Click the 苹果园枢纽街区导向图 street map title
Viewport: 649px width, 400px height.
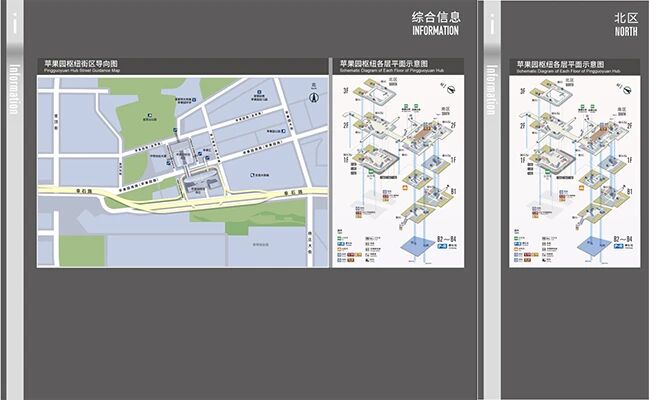pyautogui.click(x=82, y=63)
